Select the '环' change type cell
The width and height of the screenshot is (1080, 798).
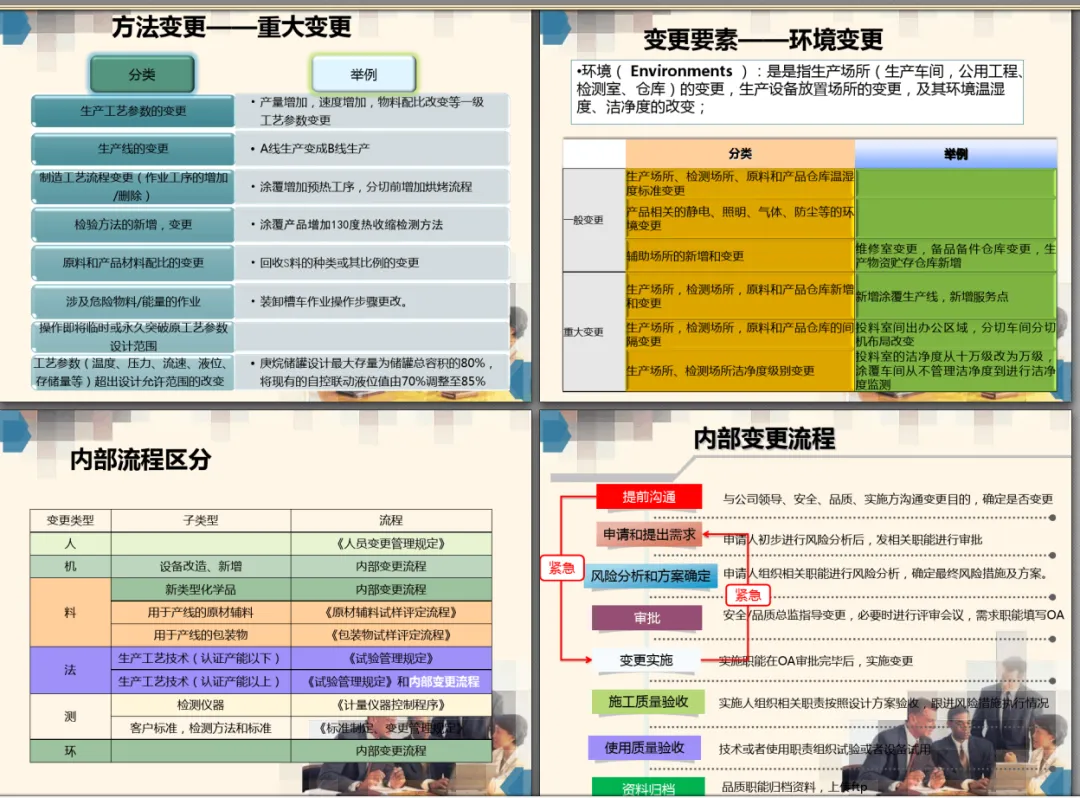(x=70, y=751)
